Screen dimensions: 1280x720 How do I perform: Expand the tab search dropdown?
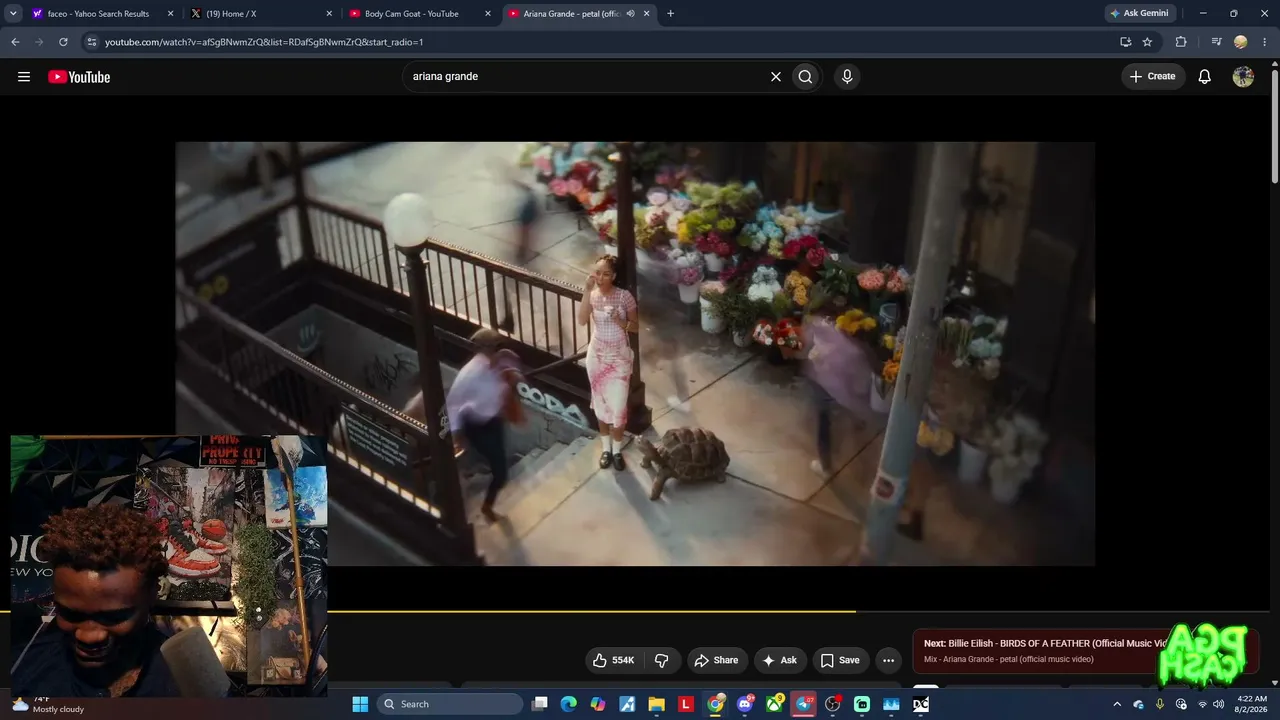[x=13, y=14]
